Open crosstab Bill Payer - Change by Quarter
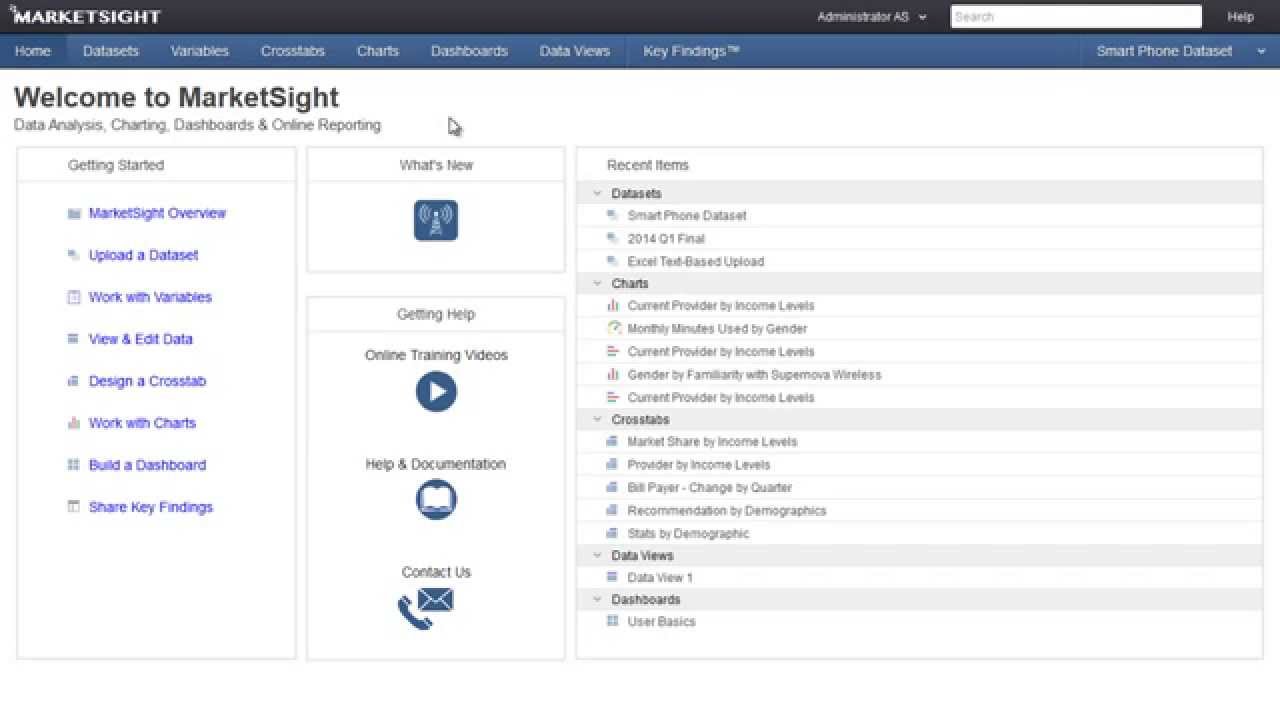This screenshot has height=720, width=1280. click(709, 487)
